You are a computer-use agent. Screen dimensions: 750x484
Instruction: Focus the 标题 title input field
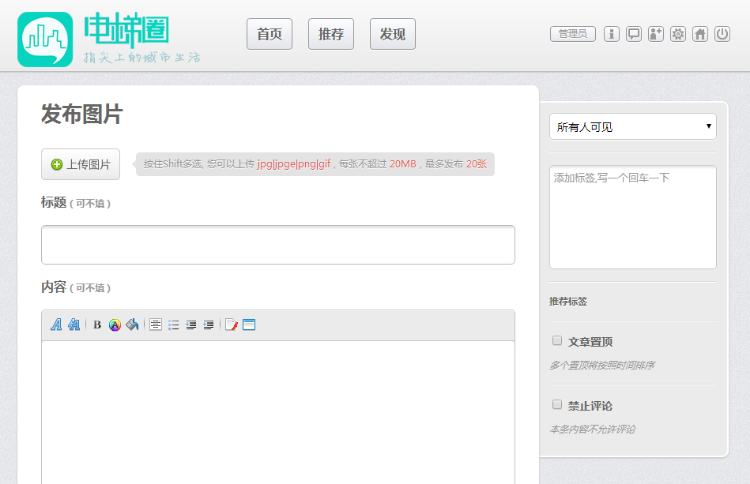point(278,245)
